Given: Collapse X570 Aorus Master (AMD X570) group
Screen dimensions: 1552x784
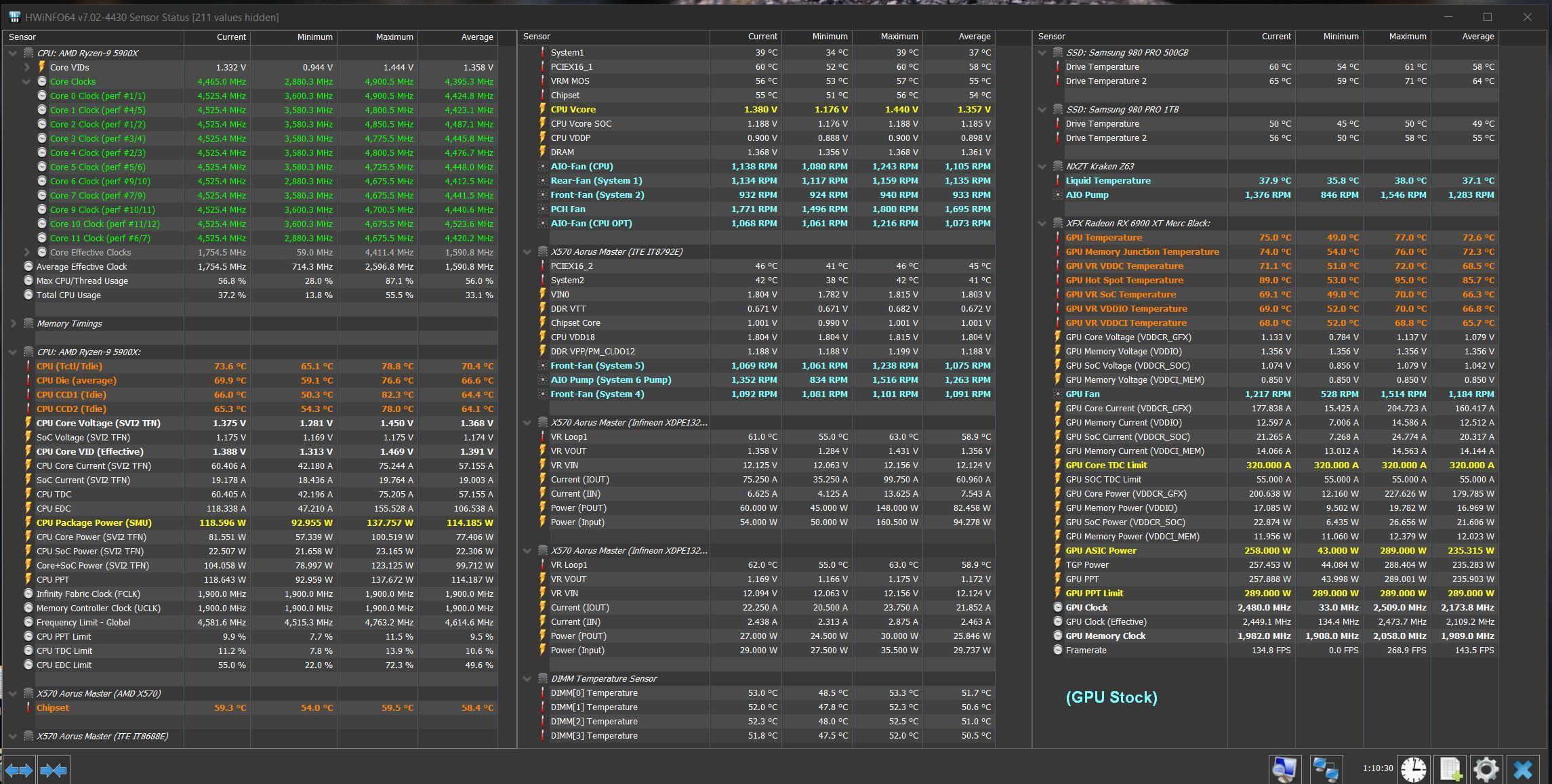Looking at the screenshot, I should pos(13,693).
